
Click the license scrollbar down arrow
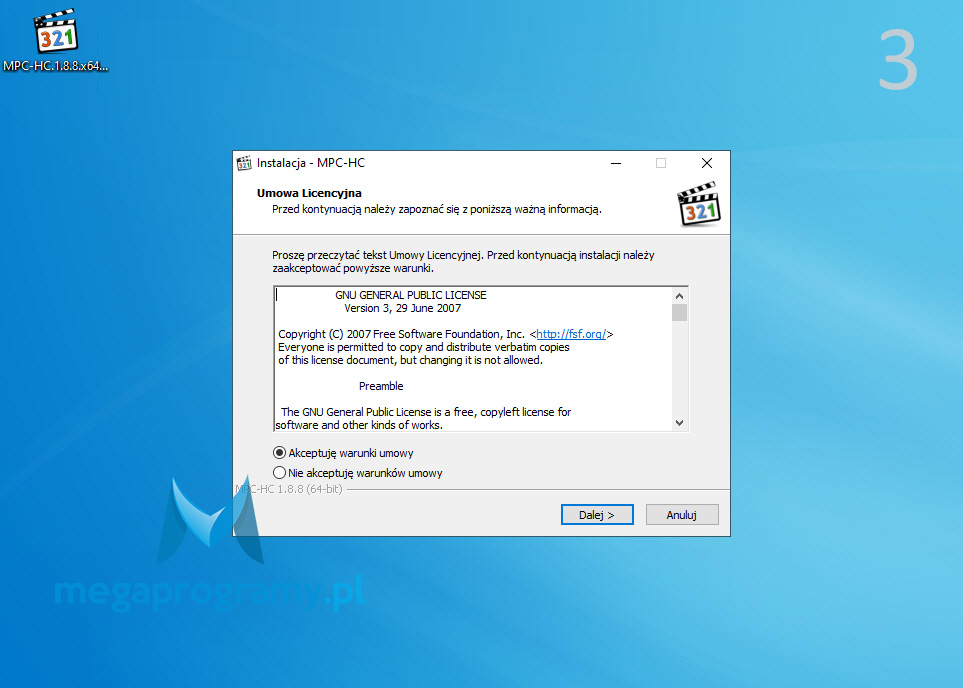(x=679, y=423)
